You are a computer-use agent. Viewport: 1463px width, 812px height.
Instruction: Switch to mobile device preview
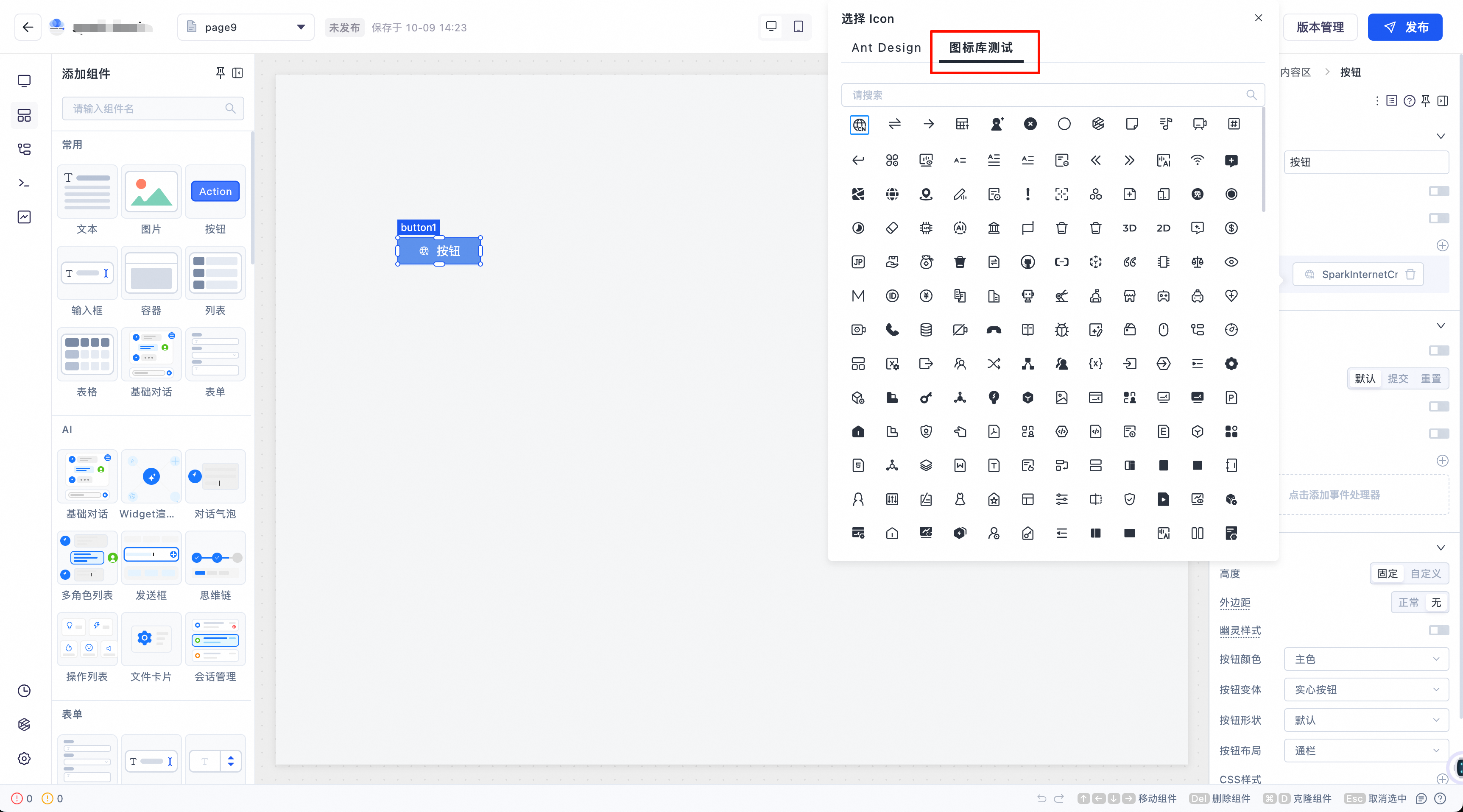(x=798, y=27)
